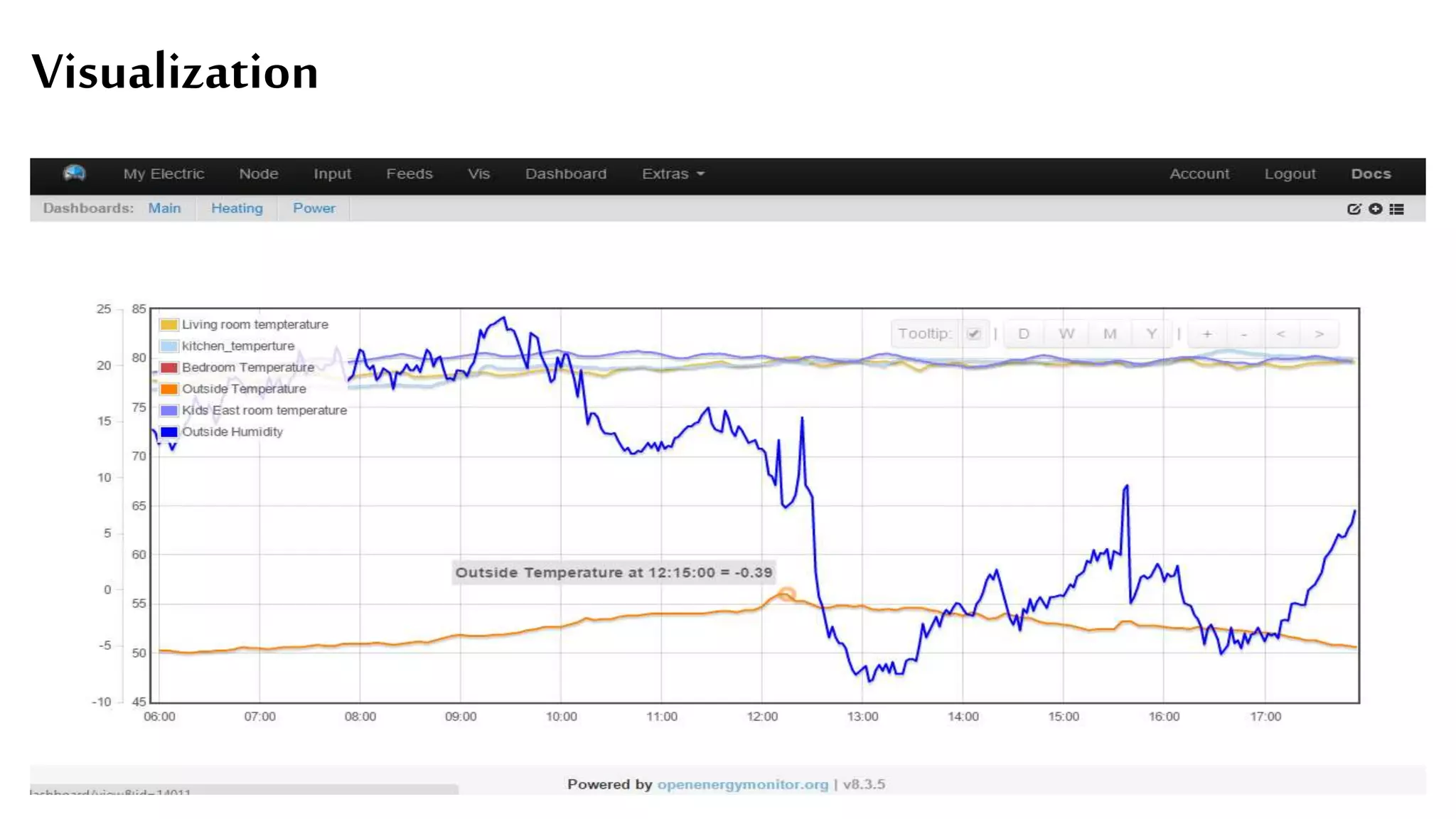
Task: Click the emoncms logo icon
Action: coord(74,173)
